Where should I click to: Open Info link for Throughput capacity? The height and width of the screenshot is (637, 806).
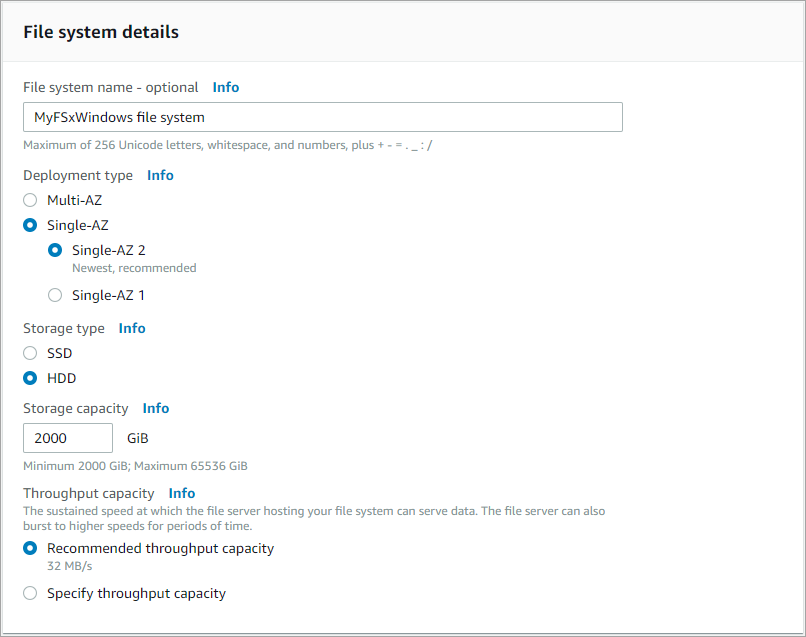[182, 493]
